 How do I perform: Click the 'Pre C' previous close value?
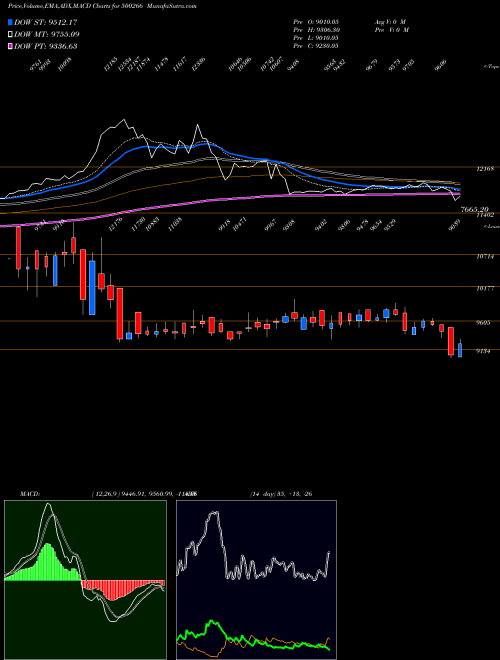pyautogui.click(x=316, y=46)
